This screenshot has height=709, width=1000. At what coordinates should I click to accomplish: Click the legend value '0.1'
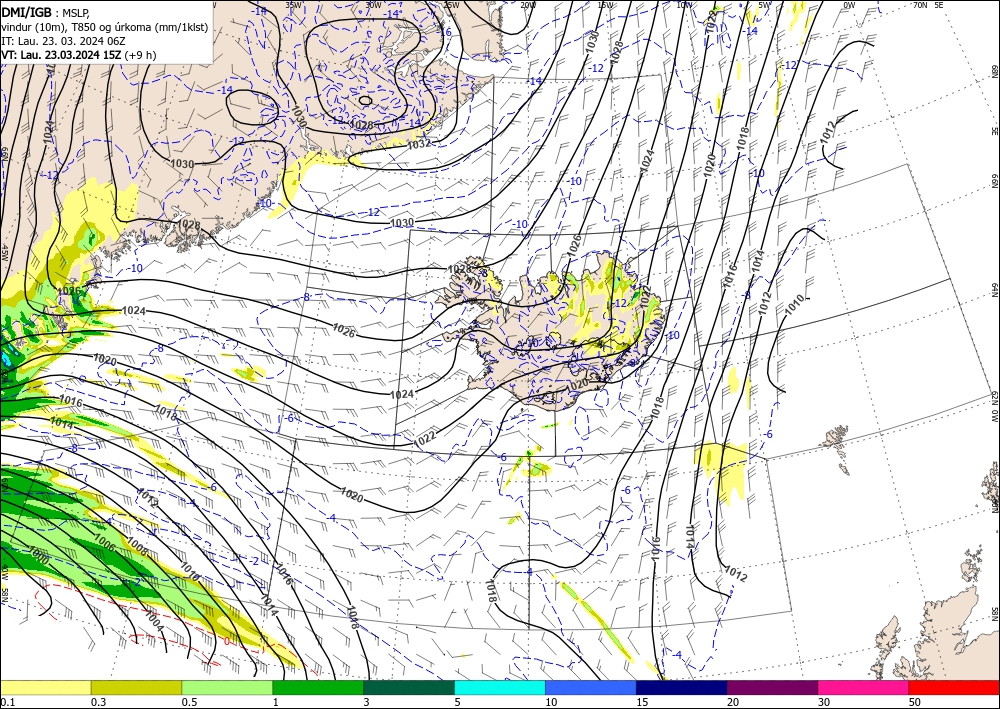pos(7,702)
